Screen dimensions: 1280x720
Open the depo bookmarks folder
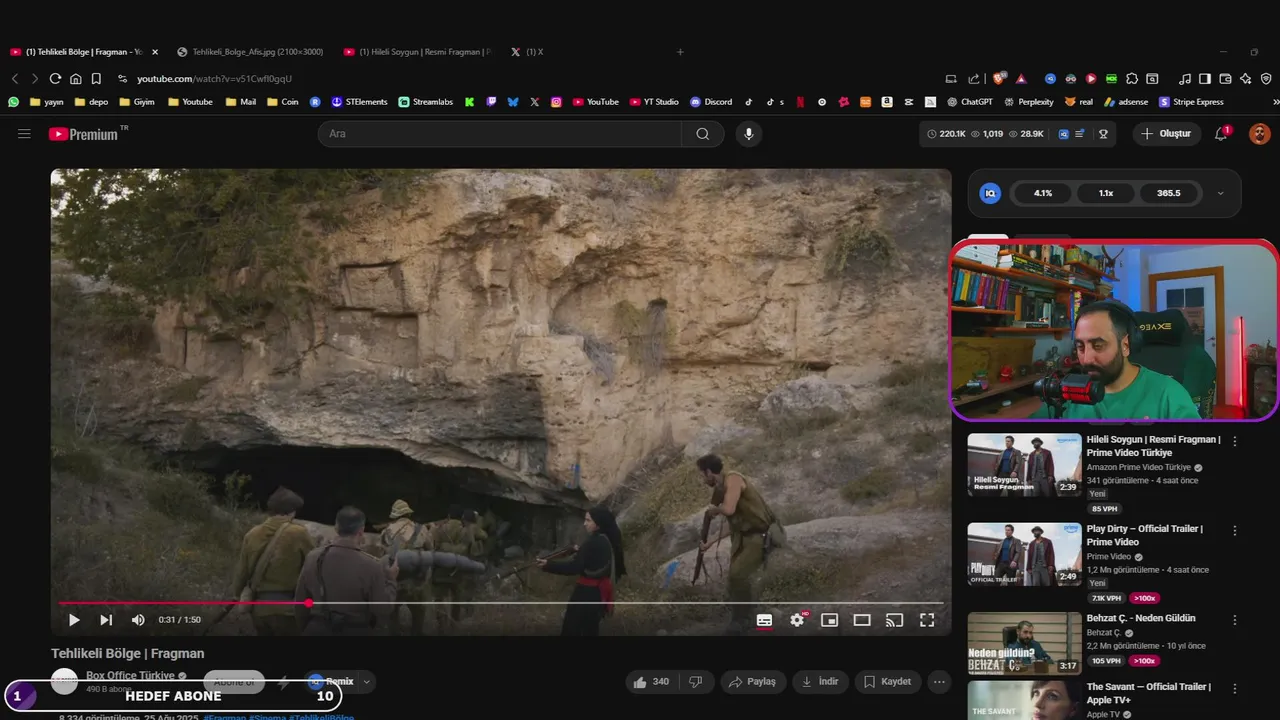(x=91, y=101)
